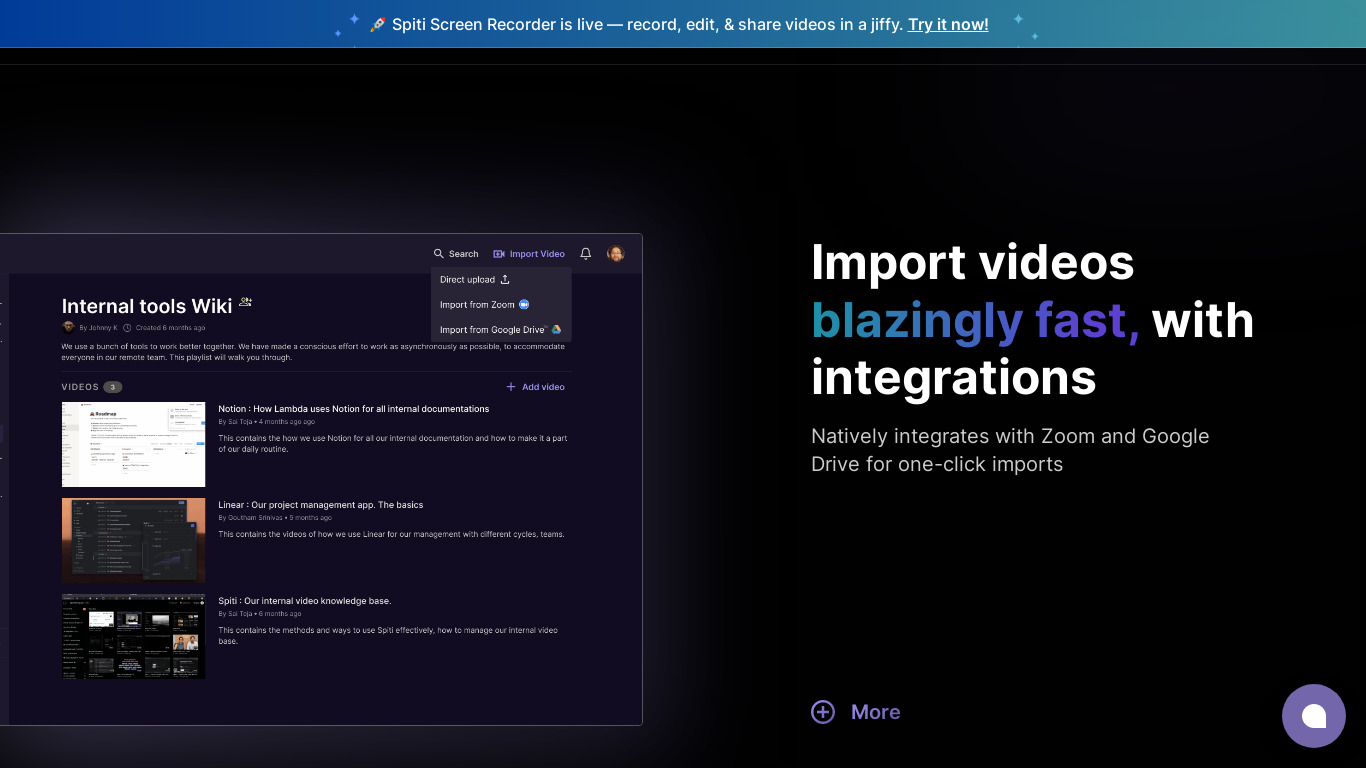Click Johnny K's small author avatar
Image resolution: width=1366 pixels, height=768 pixels.
[x=69, y=327]
